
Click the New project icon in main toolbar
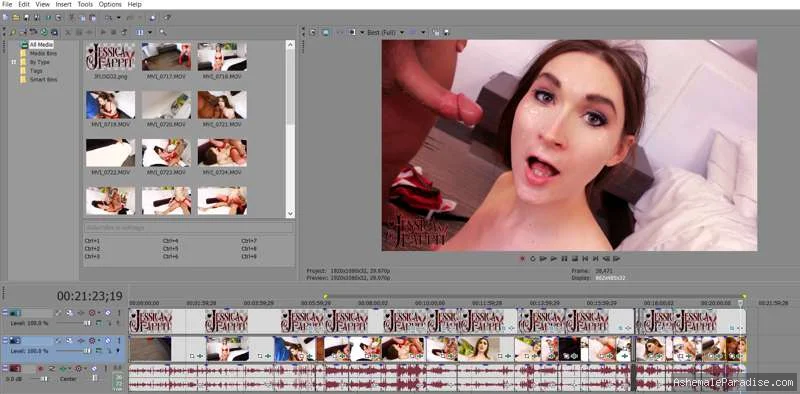[x=5, y=18]
